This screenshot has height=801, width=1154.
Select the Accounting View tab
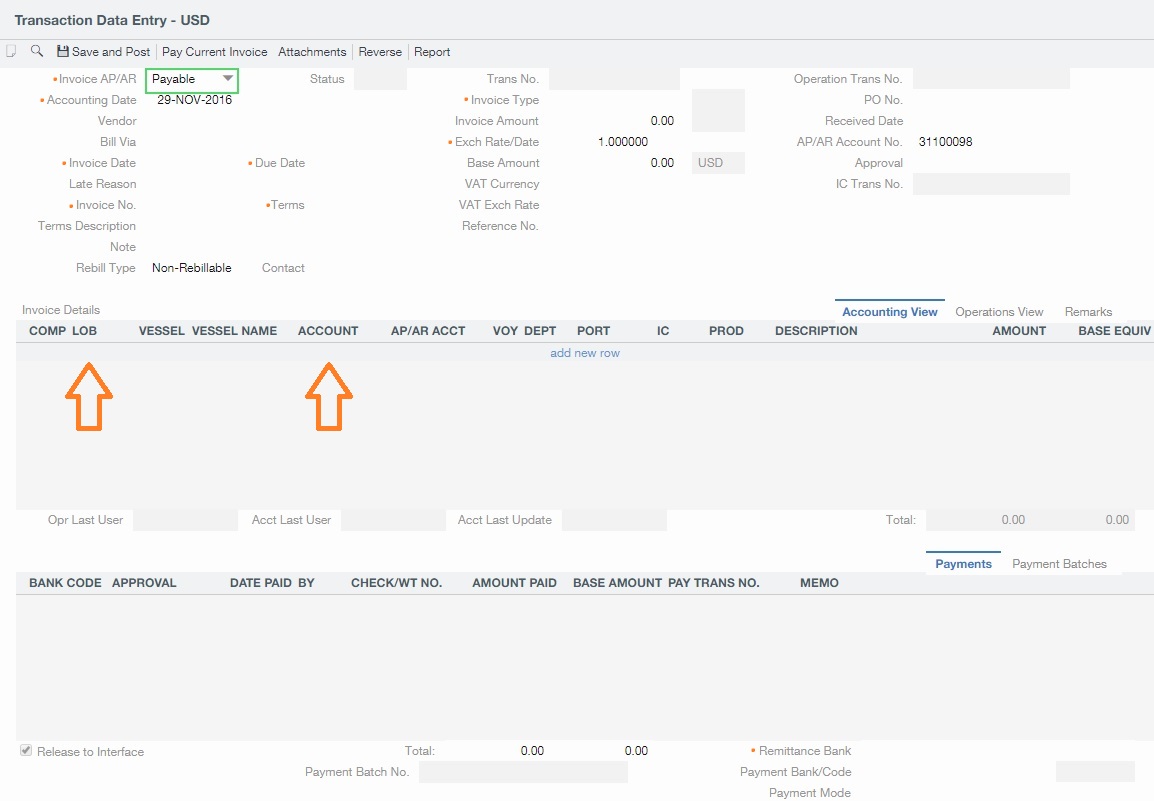tap(890, 312)
